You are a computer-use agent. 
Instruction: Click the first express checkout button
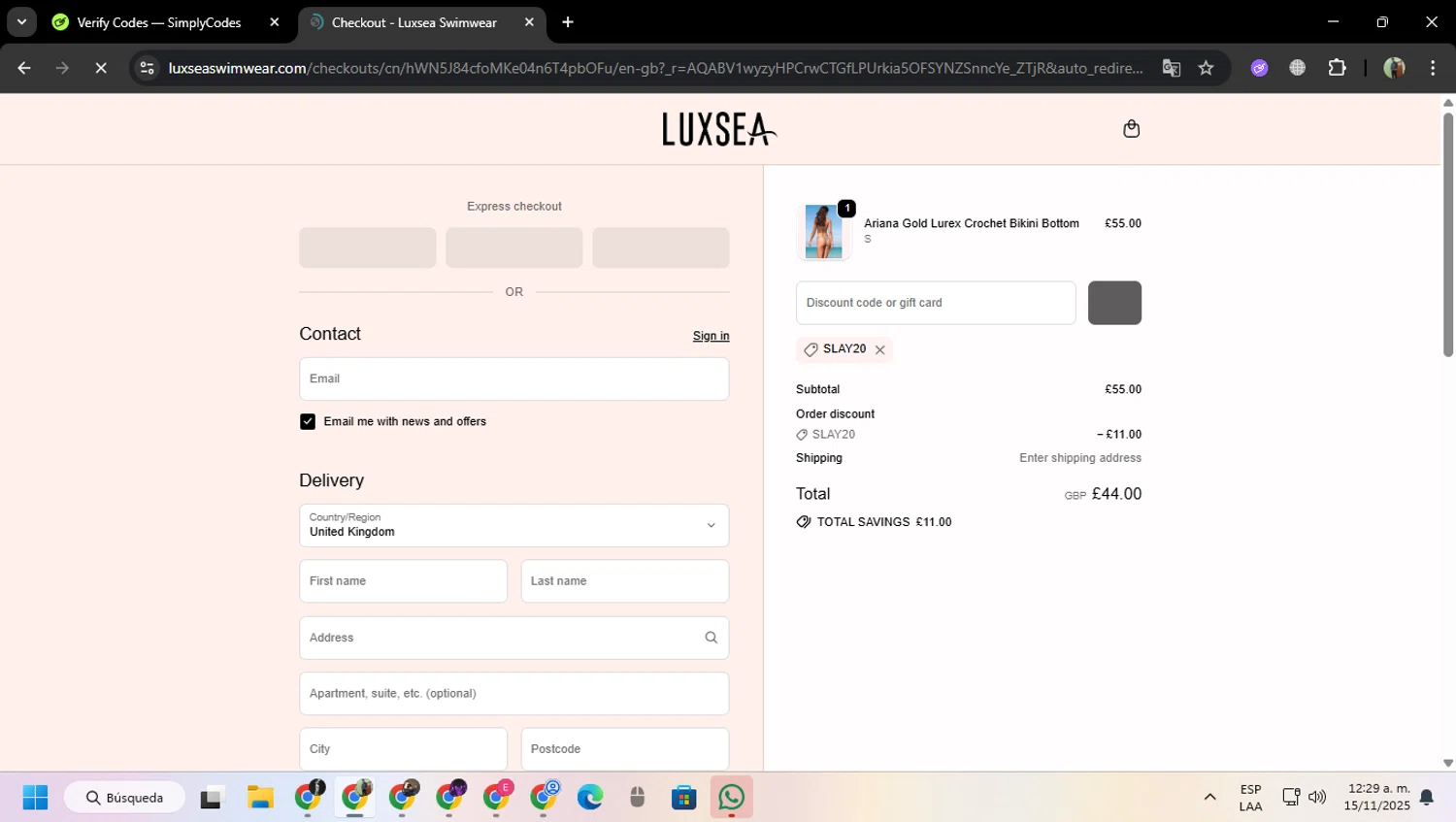click(x=367, y=247)
